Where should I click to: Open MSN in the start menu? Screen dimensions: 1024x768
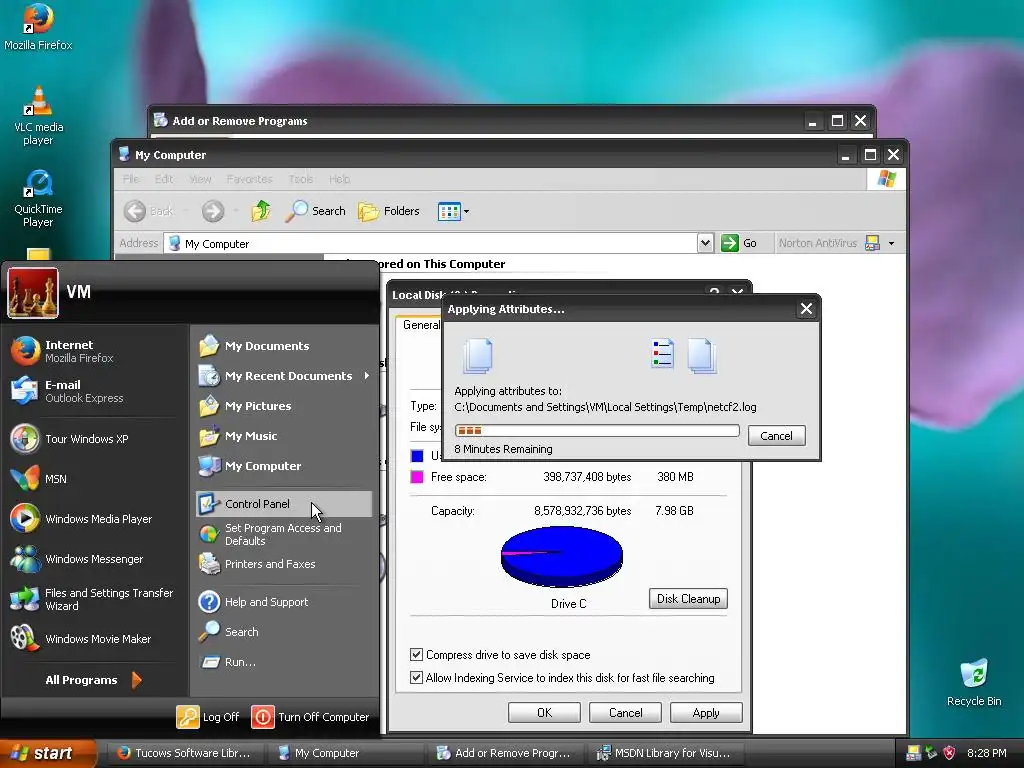tap(95, 479)
